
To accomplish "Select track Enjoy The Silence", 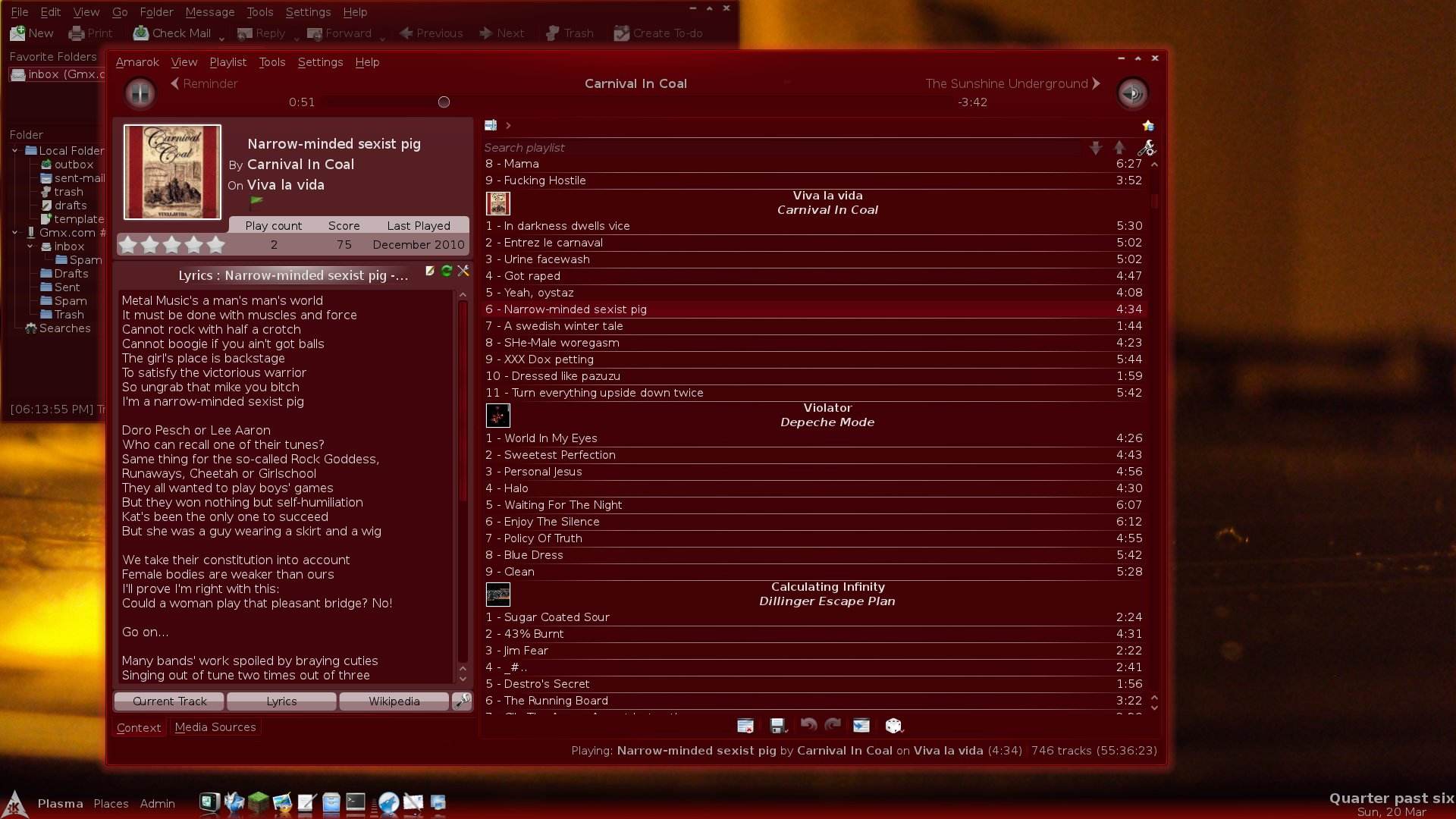I will point(814,522).
